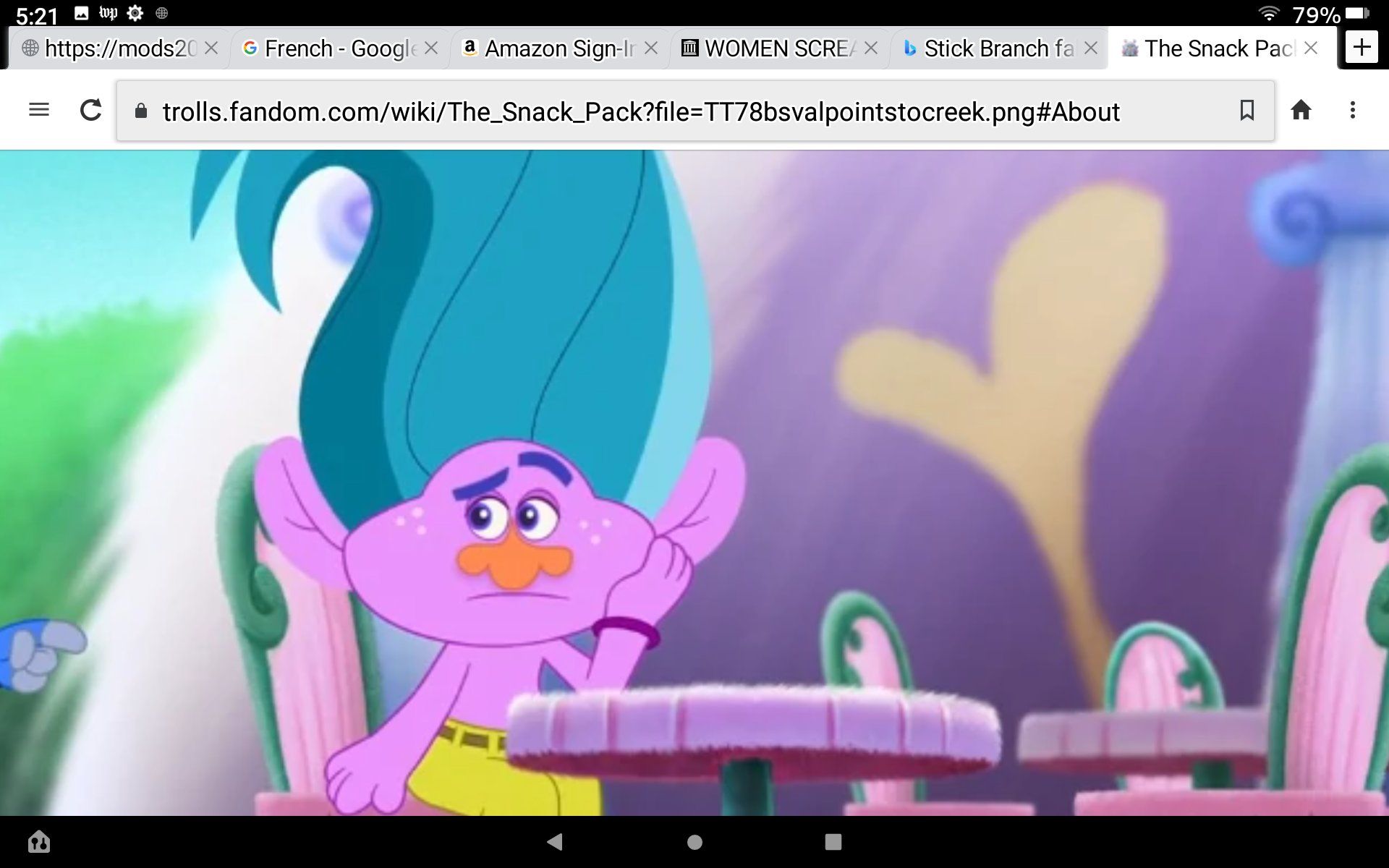This screenshot has height=868, width=1389.
Task: Close the https://mods20 tab
Action: coord(211,48)
